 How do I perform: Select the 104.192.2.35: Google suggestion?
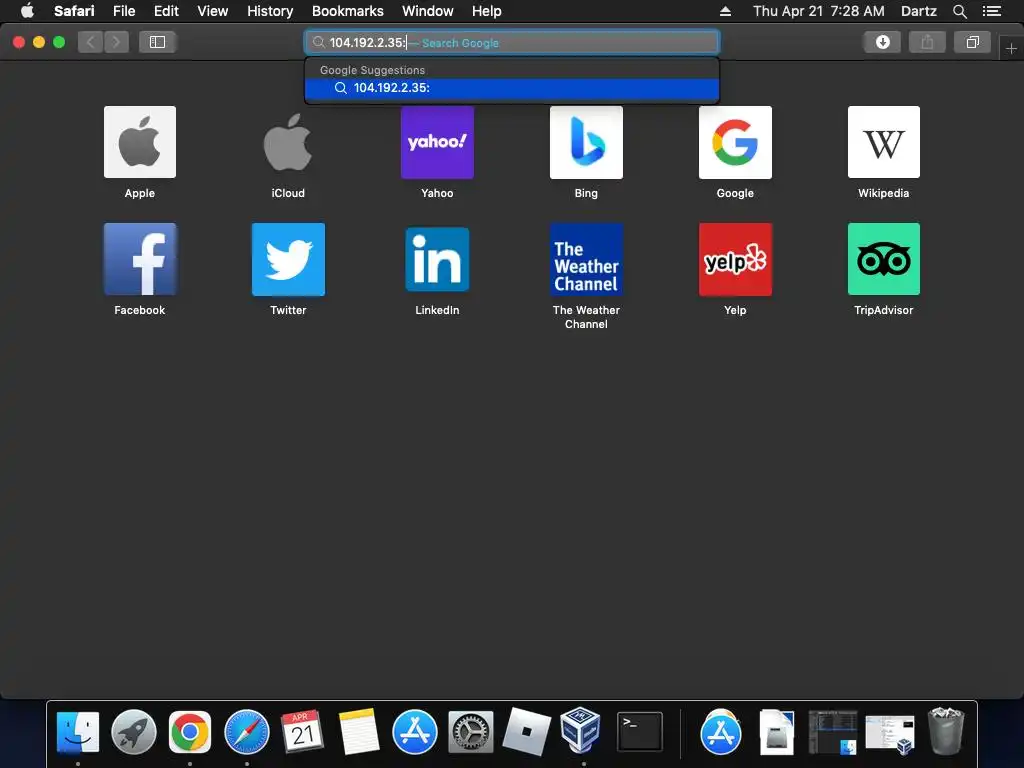[x=512, y=88]
